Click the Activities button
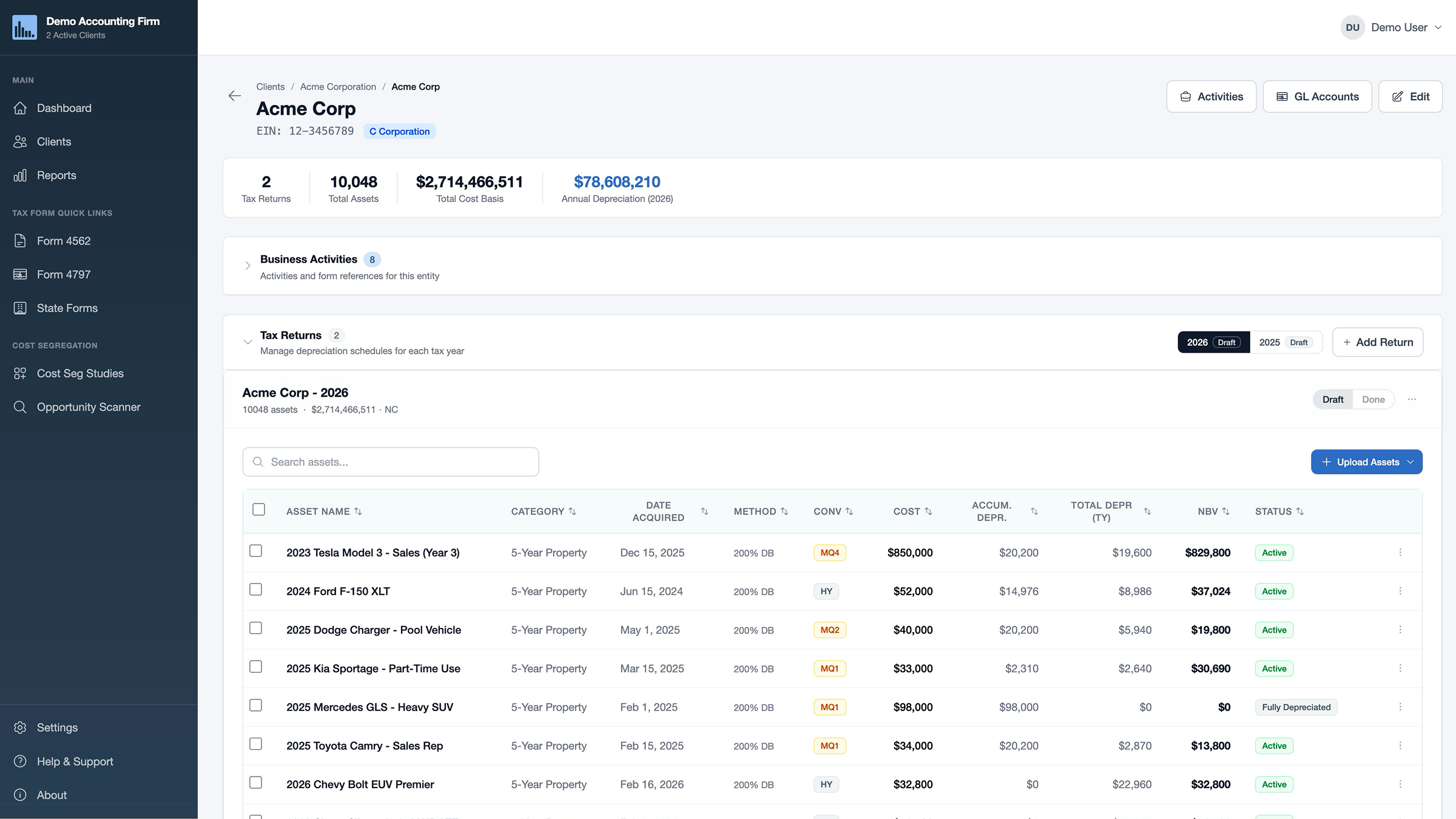The width and height of the screenshot is (1456, 819). [1211, 96]
